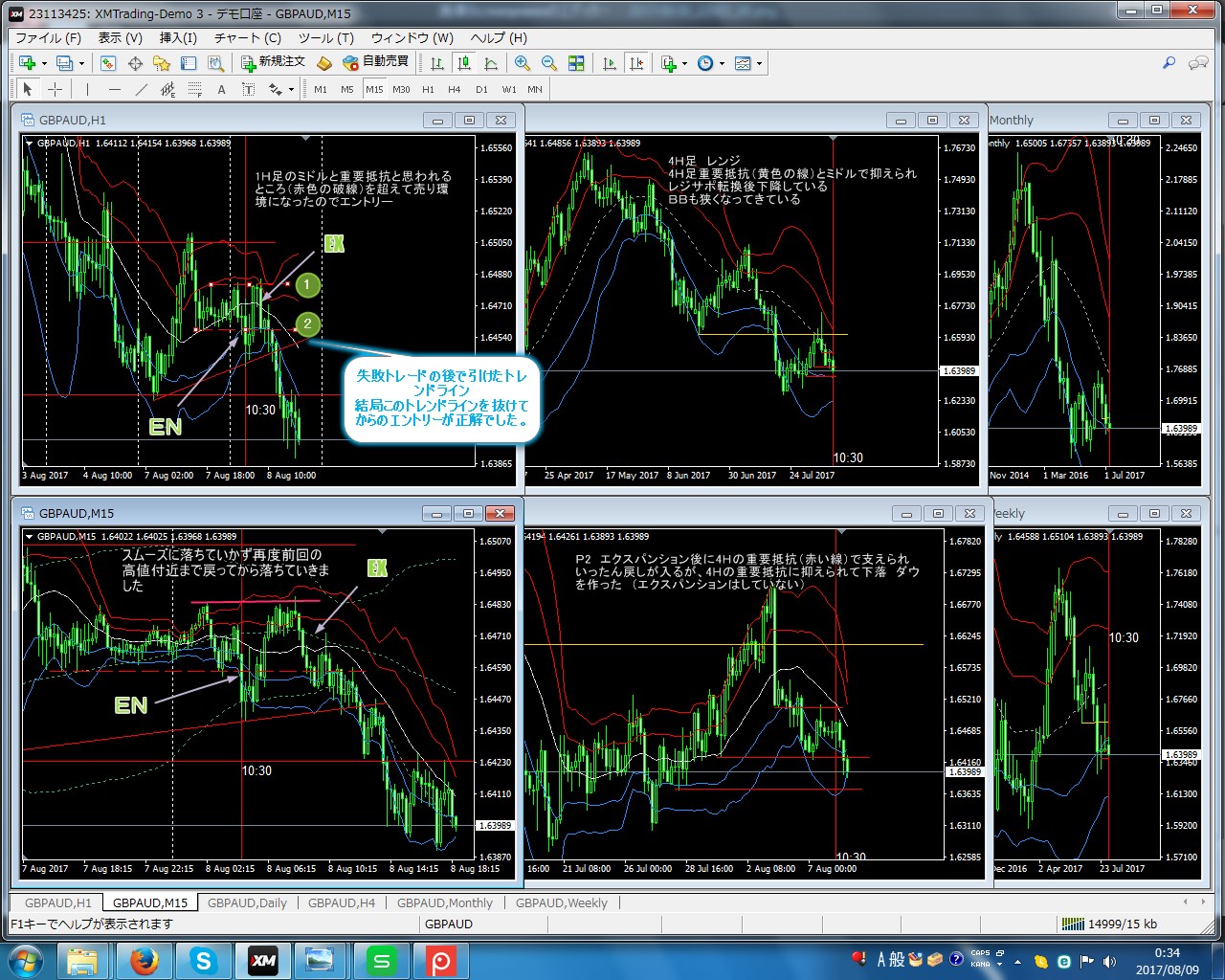The height and width of the screenshot is (980, 1225).
Task: Expand the indicators list dropdown arrow
Action: click(684, 64)
